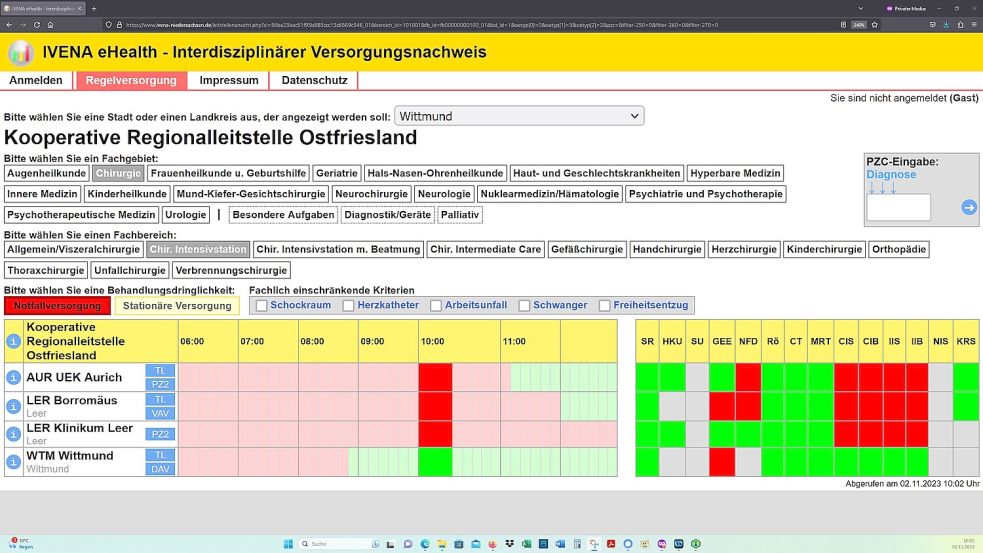The image size is (983, 553).
Task: Open info icon in Kooperative Regionalleitstelle header
Action: pyautogui.click(x=13, y=341)
